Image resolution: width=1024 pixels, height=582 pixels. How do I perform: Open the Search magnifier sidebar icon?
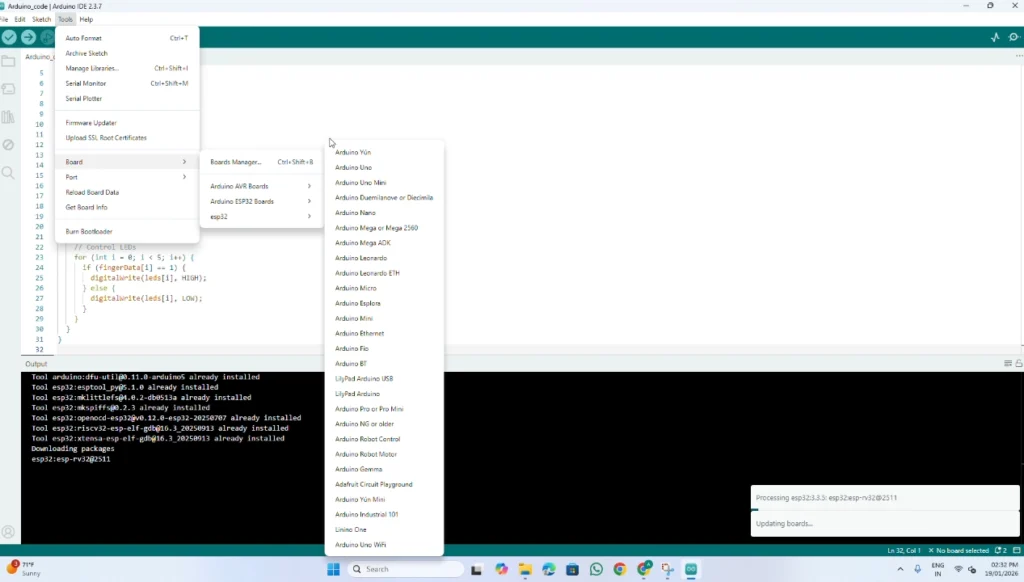(8, 173)
